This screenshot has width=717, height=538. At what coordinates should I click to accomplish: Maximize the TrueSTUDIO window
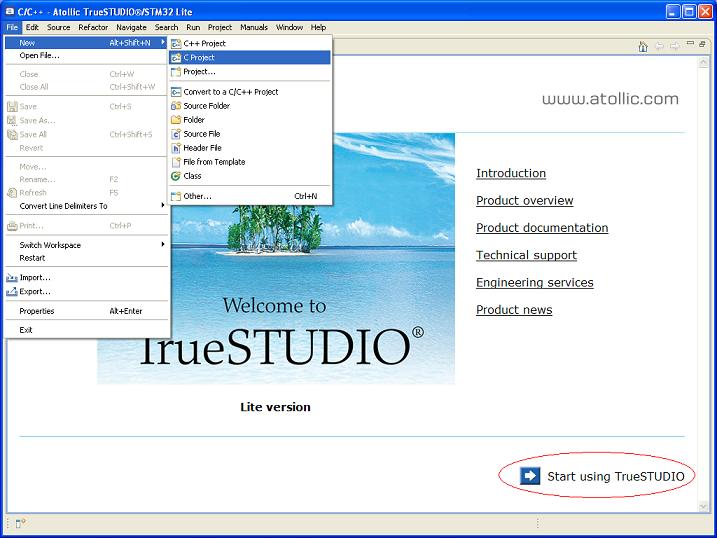pyautogui.click(x=689, y=11)
